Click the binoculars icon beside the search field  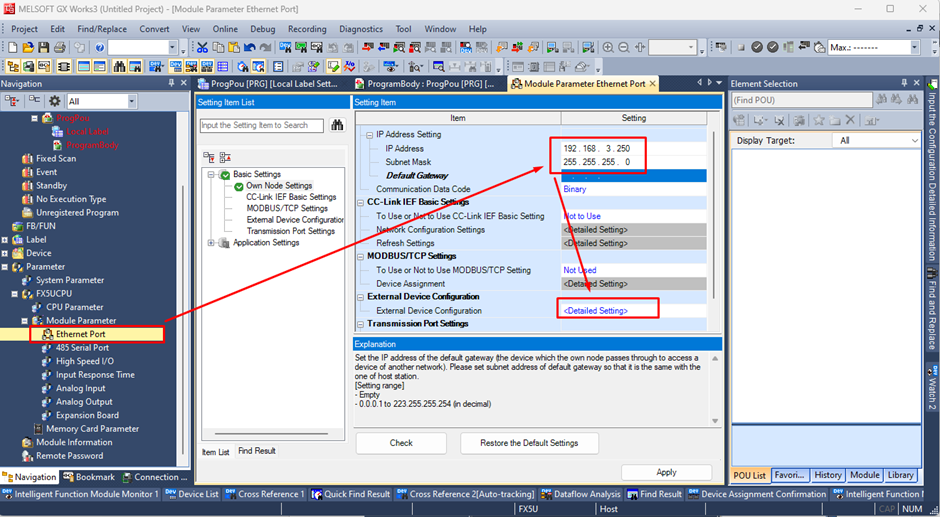[338, 125]
